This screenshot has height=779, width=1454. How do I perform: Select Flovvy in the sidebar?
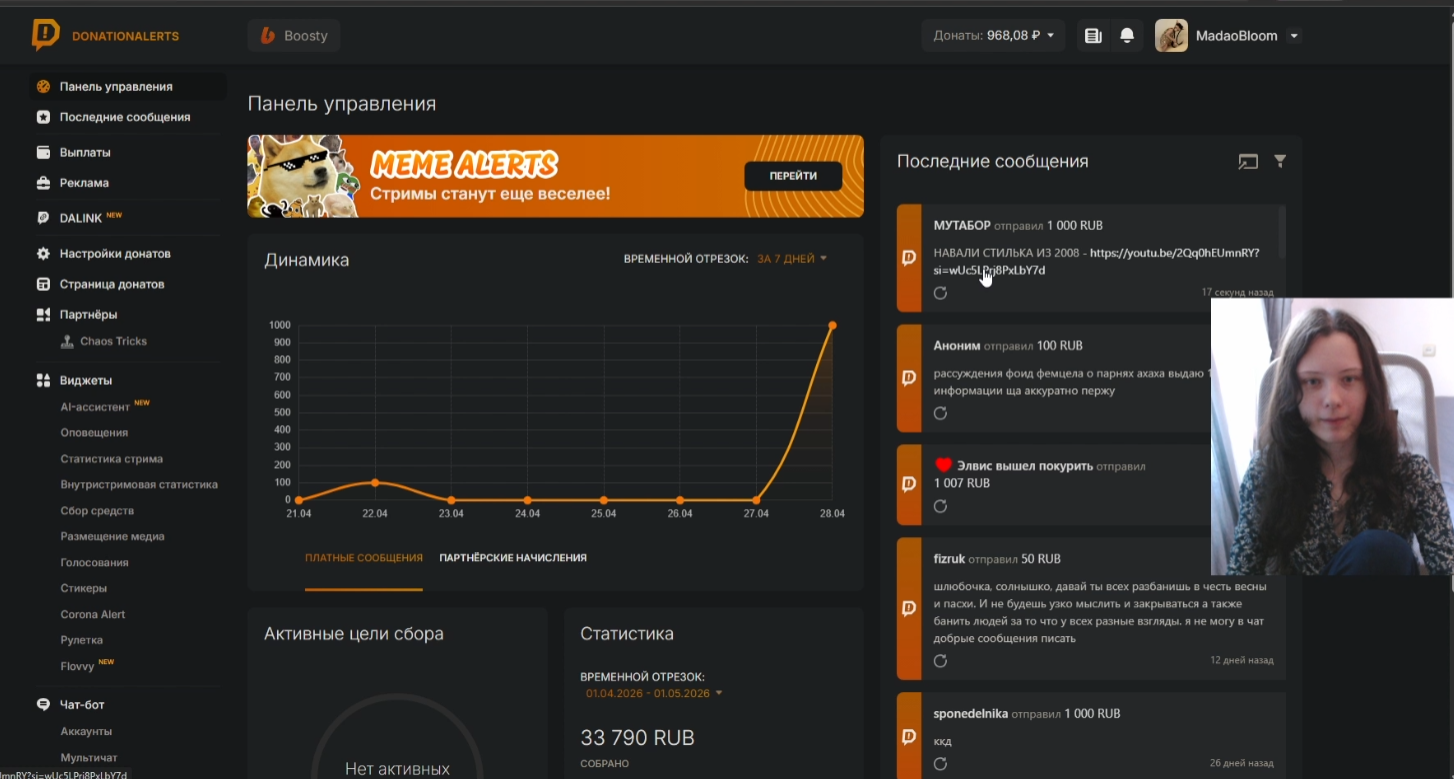click(x=78, y=666)
